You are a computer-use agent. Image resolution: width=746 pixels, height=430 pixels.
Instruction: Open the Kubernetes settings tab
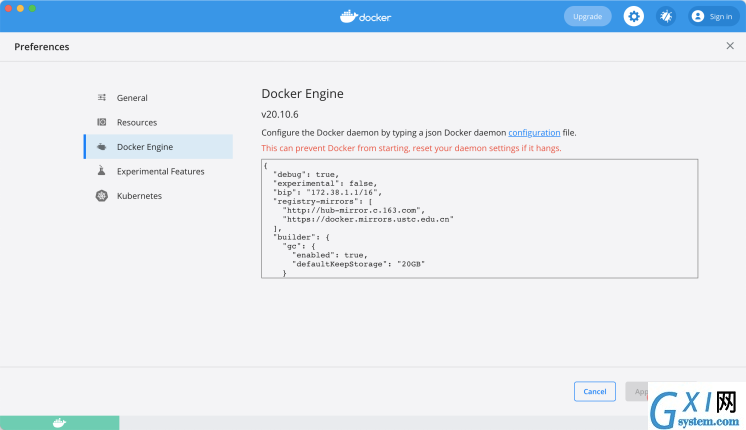158,195
